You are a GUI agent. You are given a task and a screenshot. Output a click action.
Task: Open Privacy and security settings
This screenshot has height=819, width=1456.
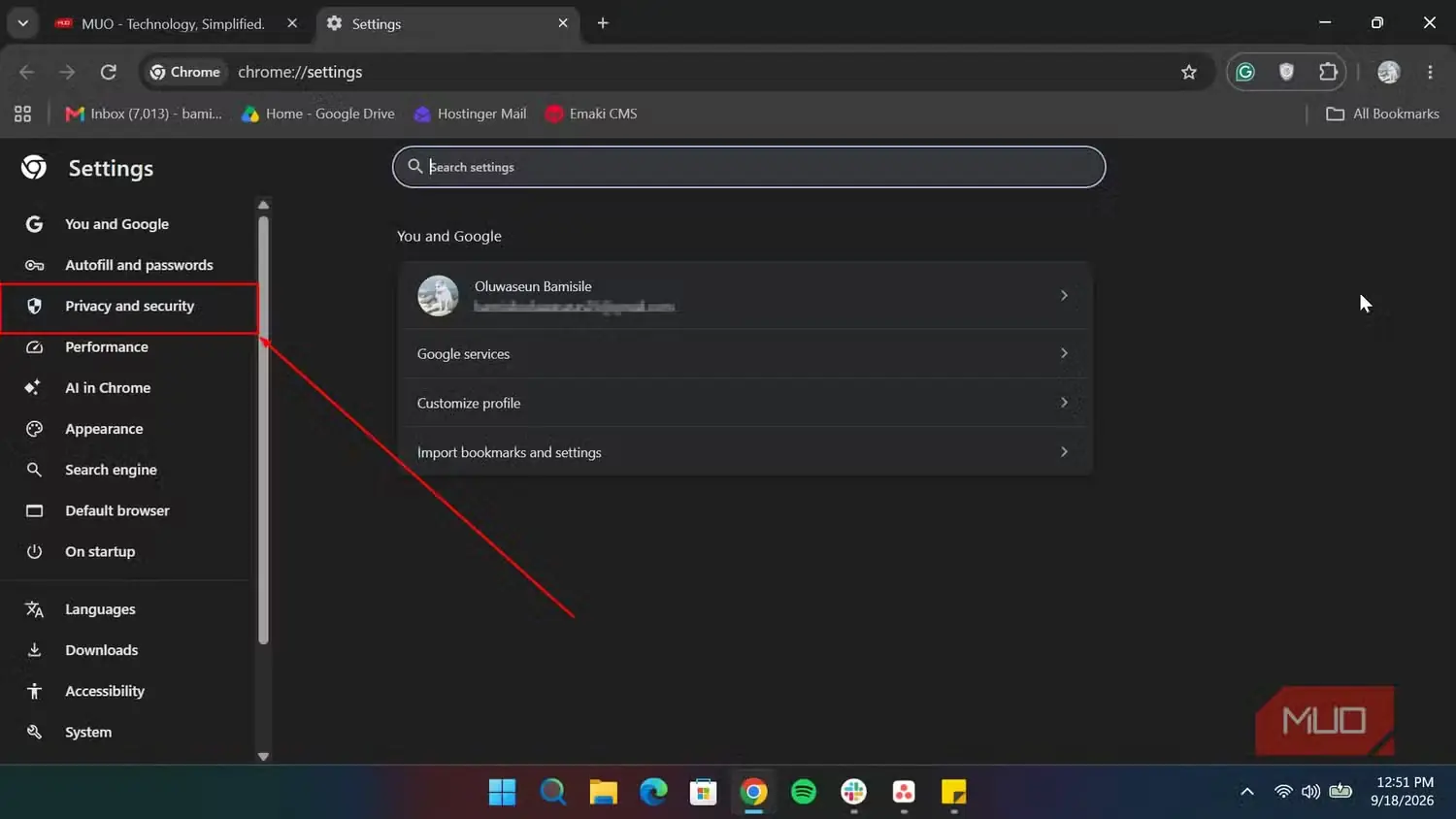tap(129, 306)
